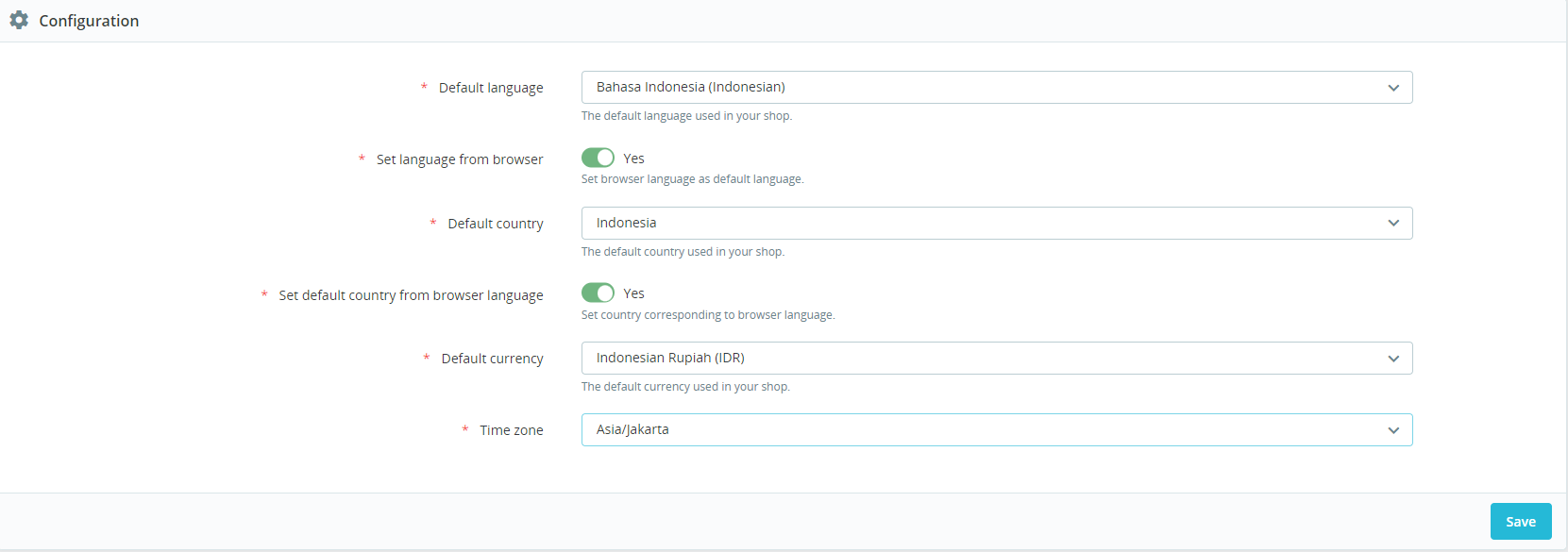Disable the Set language from browser toggle
The height and width of the screenshot is (552, 1568).
tap(598, 158)
